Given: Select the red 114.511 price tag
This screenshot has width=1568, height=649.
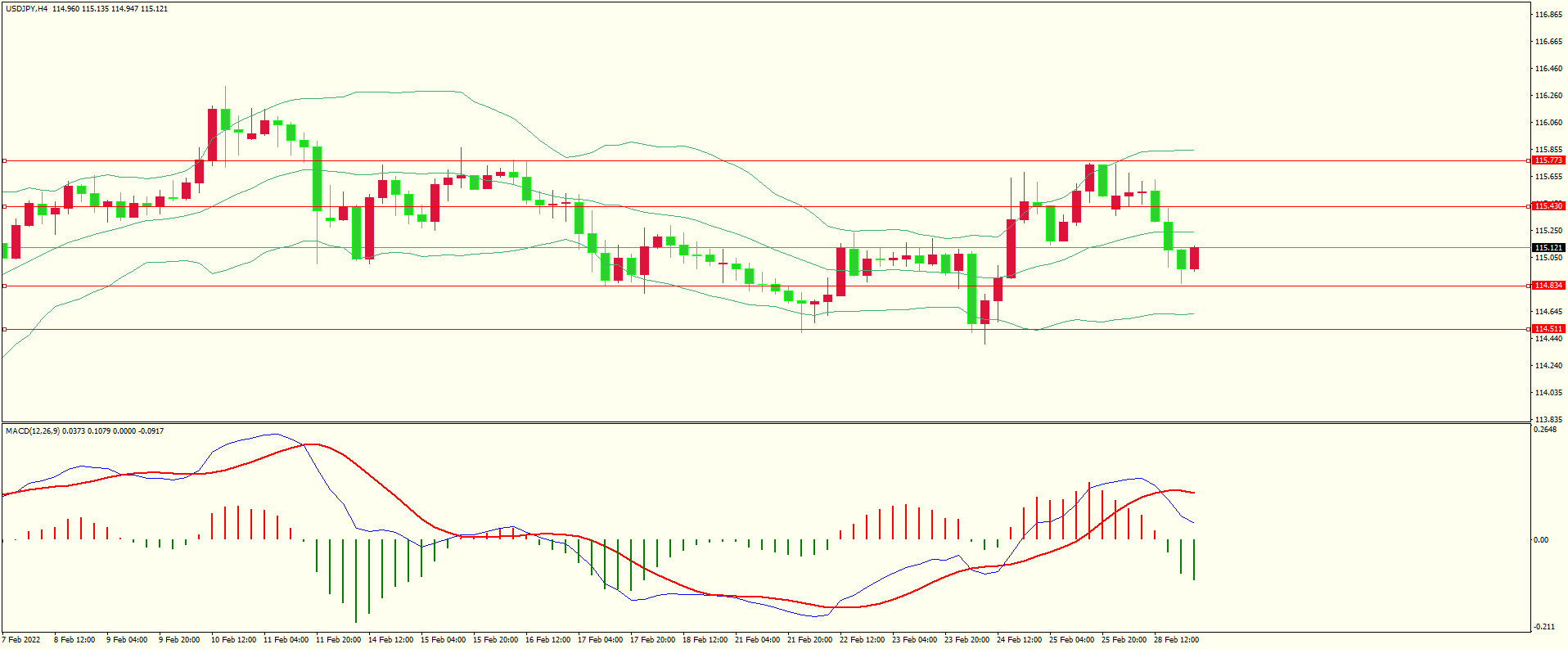Looking at the screenshot, I should (1548, 329).
